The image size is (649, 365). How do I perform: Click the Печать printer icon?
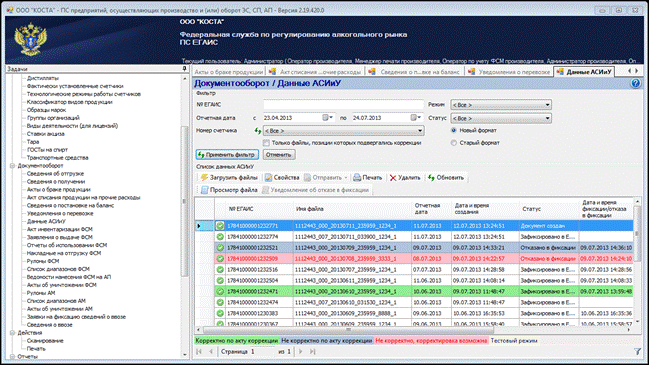[357, 178]
